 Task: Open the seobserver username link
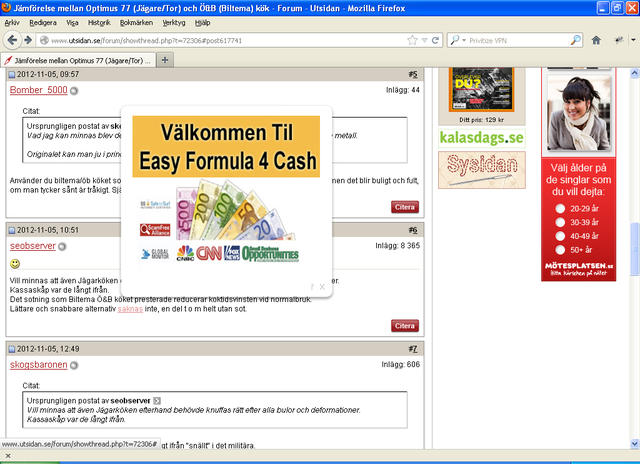33,246
